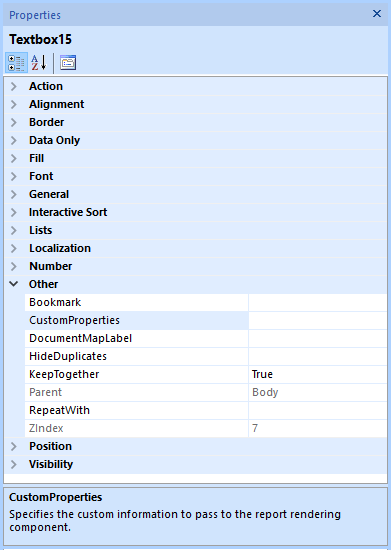Image resolution: width=391 pixels, height=550 pixels.
Task: Select the Visibility category label
Action: [x=51, y=464]
